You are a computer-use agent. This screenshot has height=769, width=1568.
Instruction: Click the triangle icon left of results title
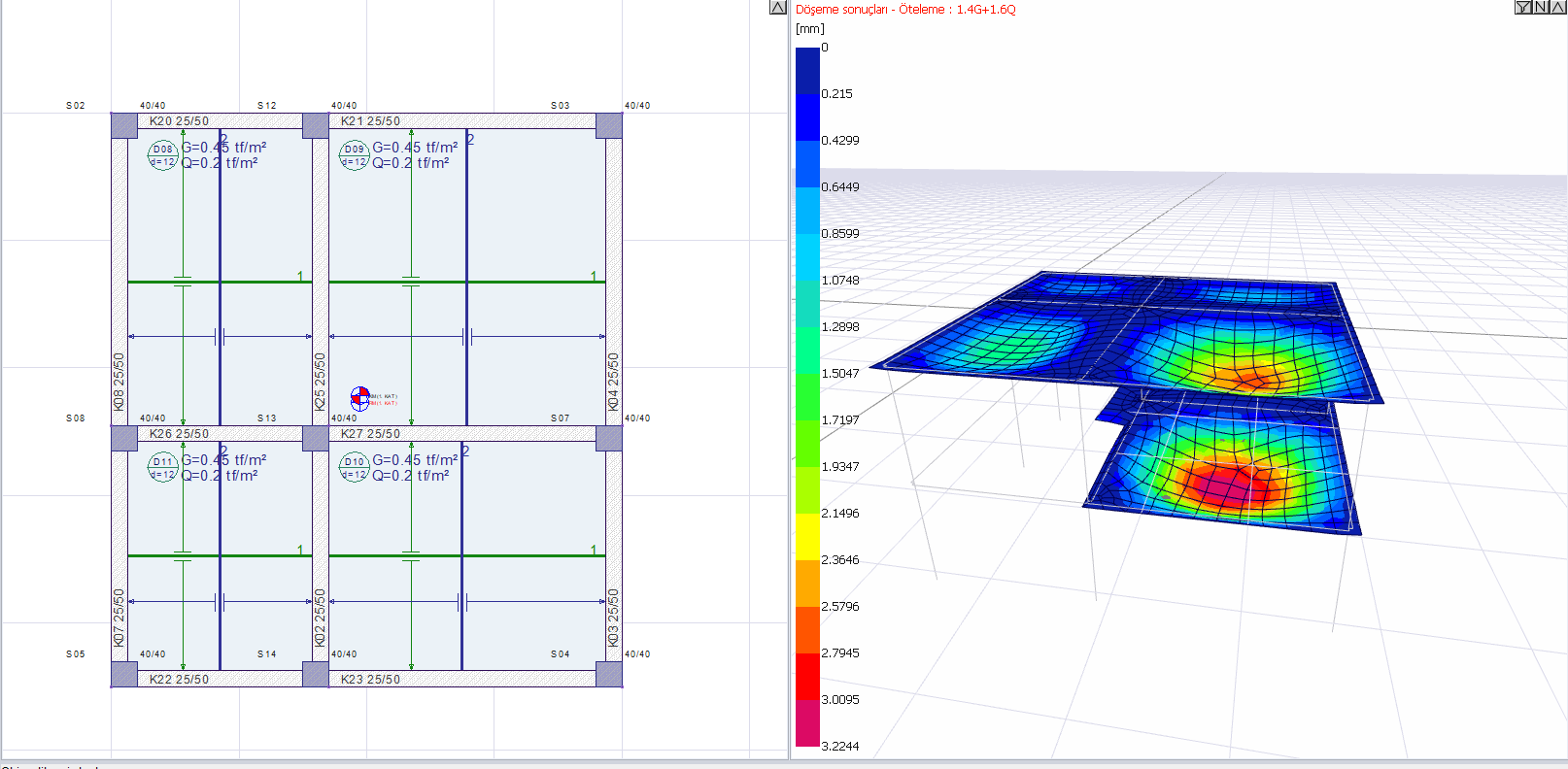(778, 8)
